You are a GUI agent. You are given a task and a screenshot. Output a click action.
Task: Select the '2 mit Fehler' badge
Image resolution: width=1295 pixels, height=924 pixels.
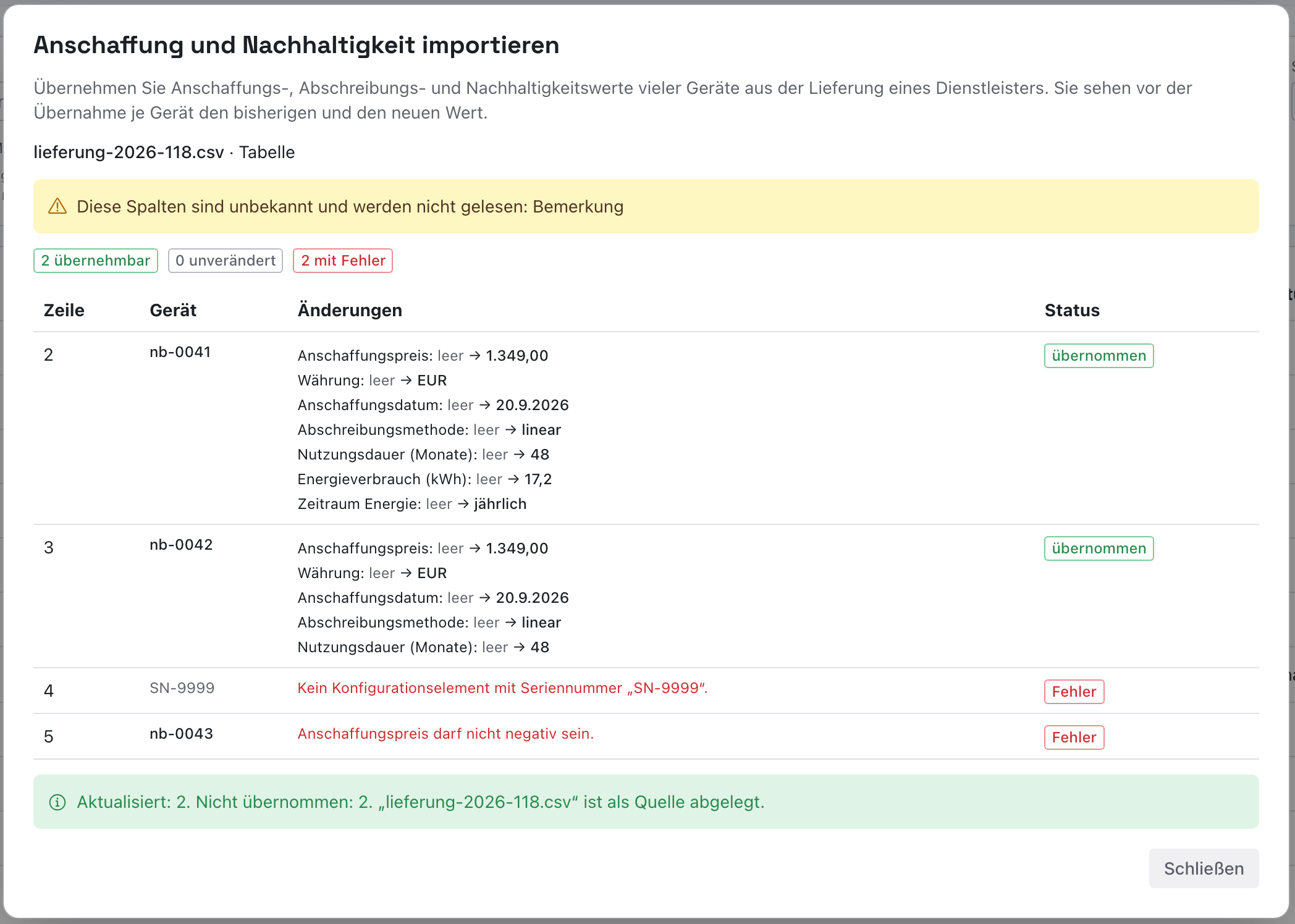pos(343,261)
